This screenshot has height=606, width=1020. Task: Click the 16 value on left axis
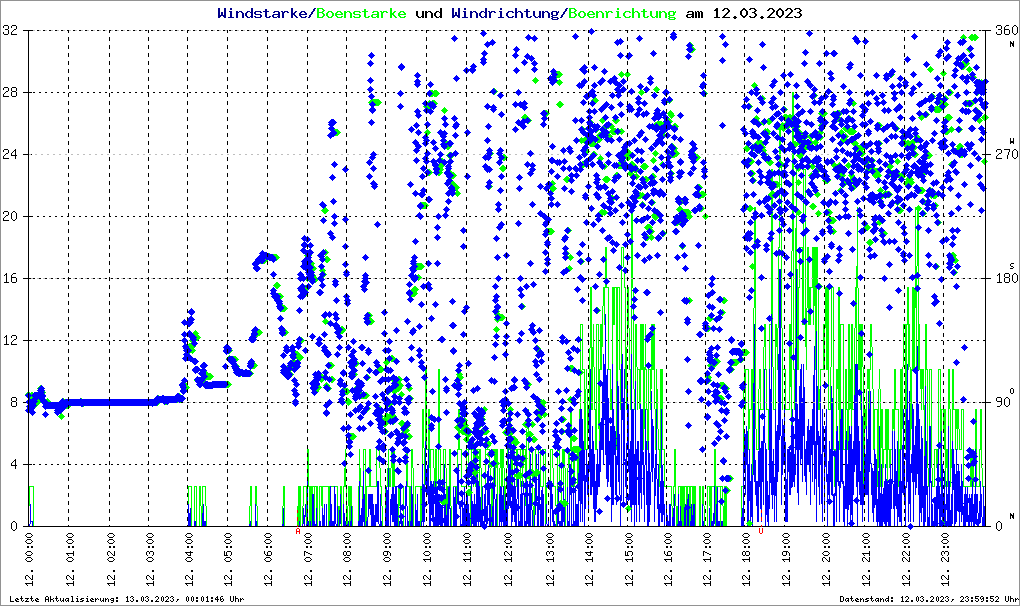[x=10, y=278]
